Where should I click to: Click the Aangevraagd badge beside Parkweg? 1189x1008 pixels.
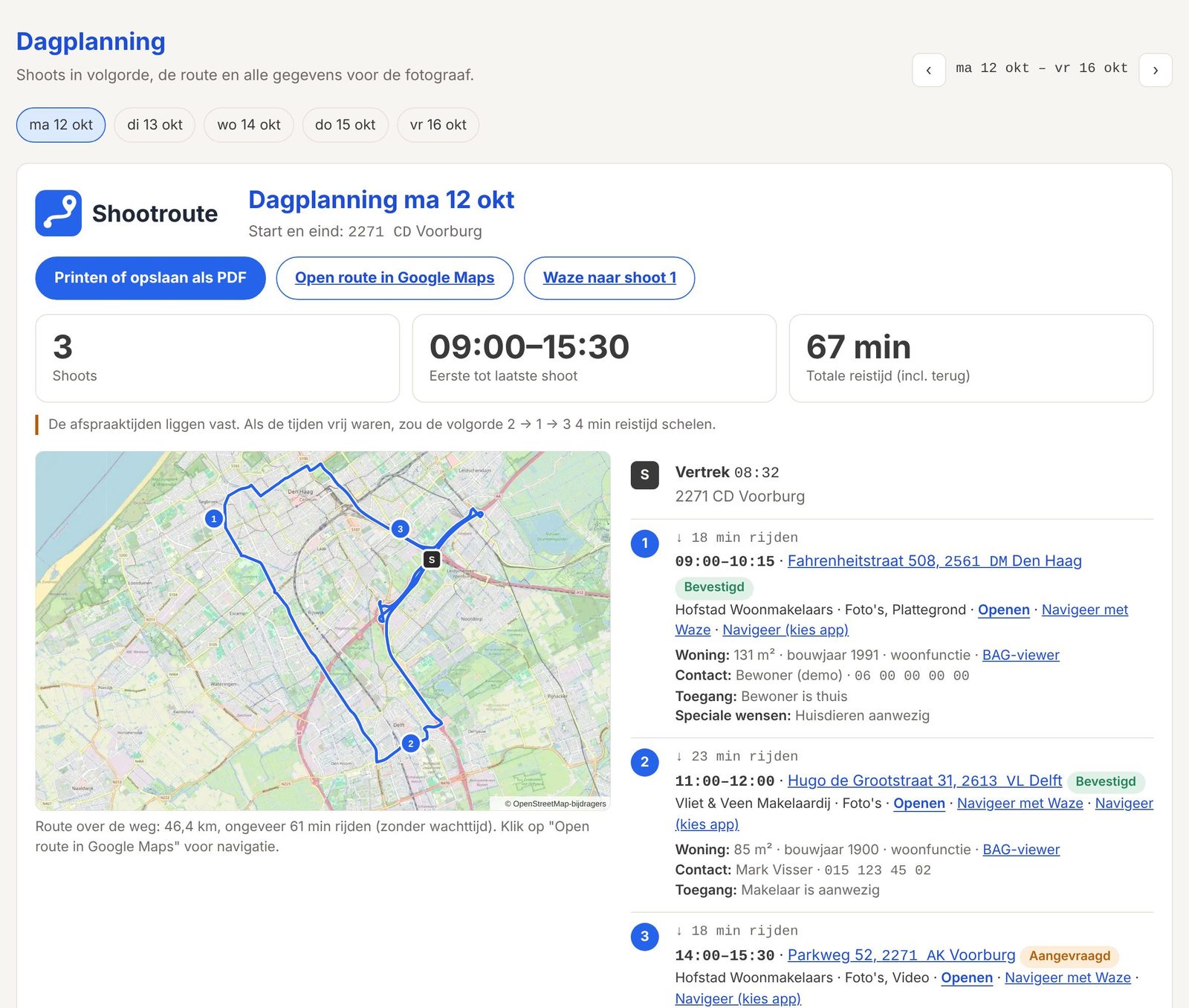(x=1069, y=956)
